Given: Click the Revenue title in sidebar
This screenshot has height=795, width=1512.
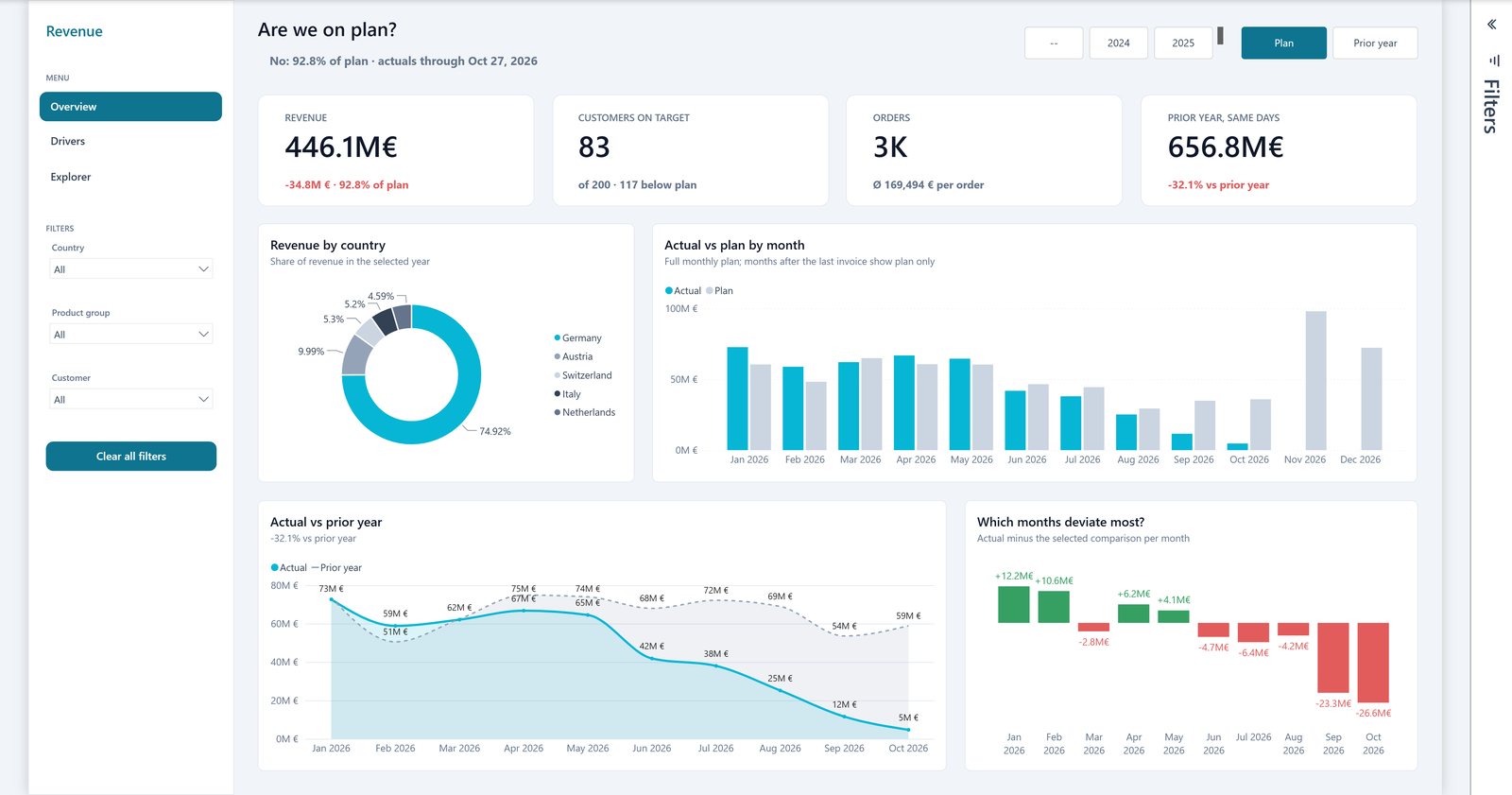Looking at the screenshot, I should tap(75, 31).
